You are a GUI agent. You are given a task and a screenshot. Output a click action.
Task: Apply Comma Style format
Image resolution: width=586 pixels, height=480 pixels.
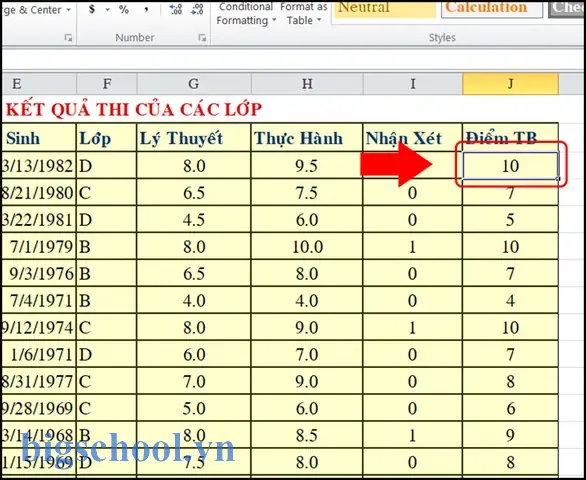pyautogui.click(x=146, y=10)
